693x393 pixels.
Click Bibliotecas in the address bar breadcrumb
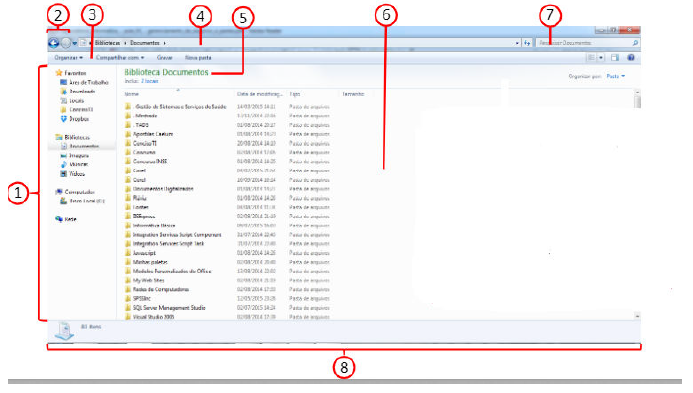(x=107, y=43)
